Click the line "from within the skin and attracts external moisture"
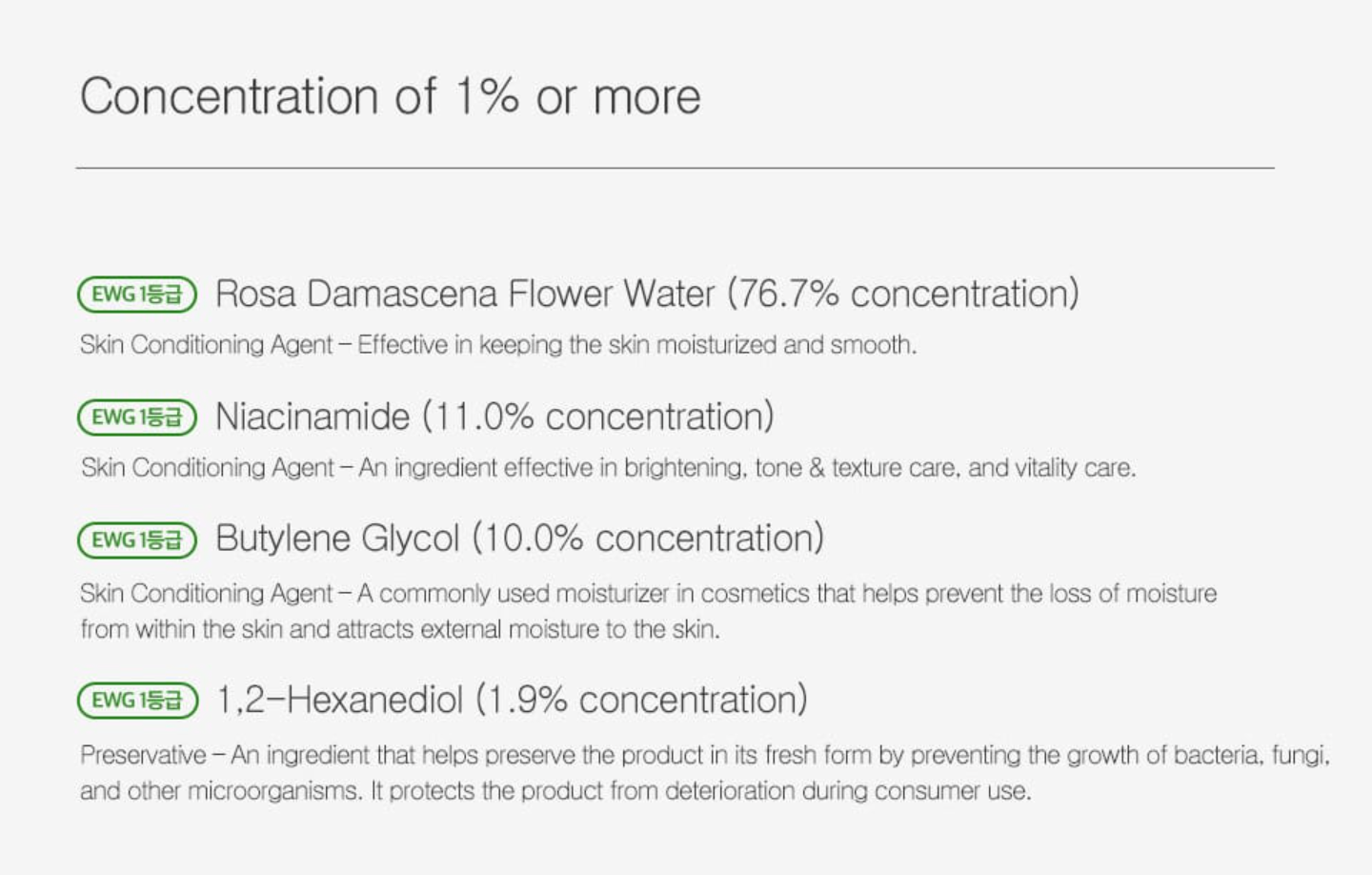The image size is (1372, 875). click(x=399, y=630)
